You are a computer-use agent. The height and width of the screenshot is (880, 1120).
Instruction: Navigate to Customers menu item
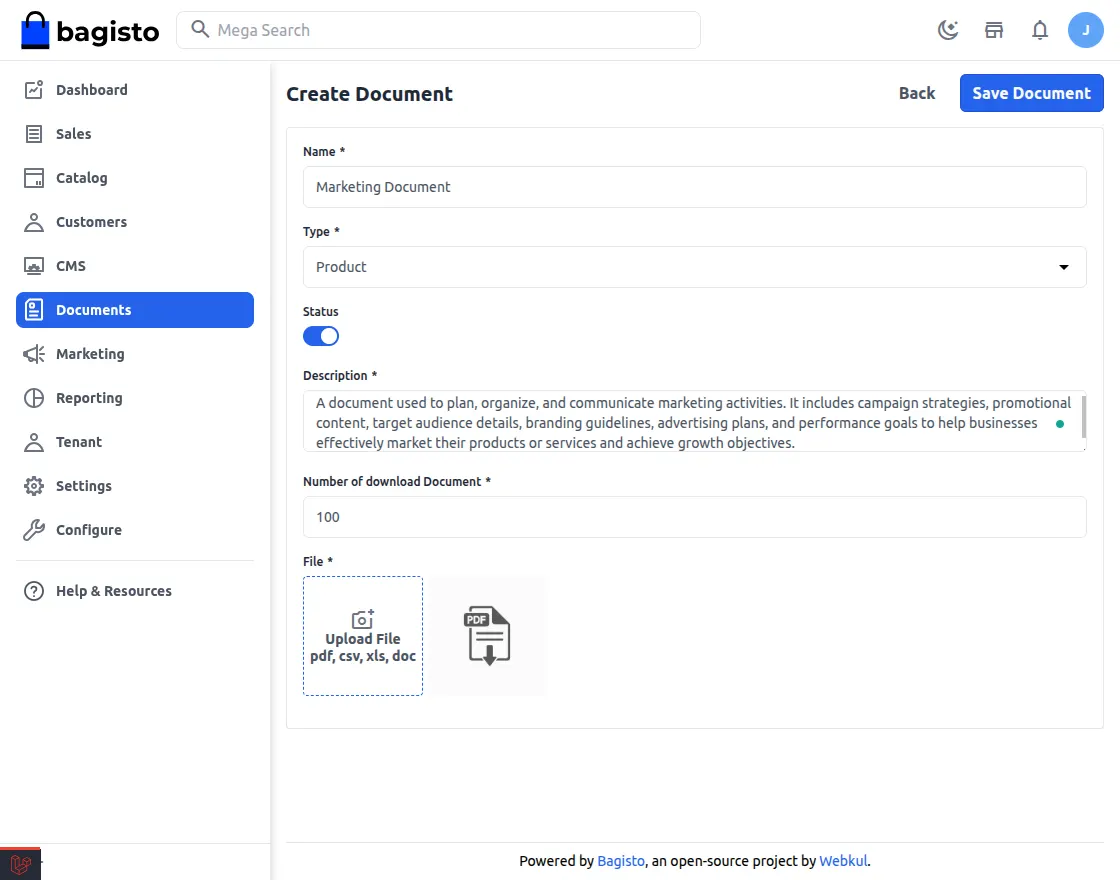135,222
